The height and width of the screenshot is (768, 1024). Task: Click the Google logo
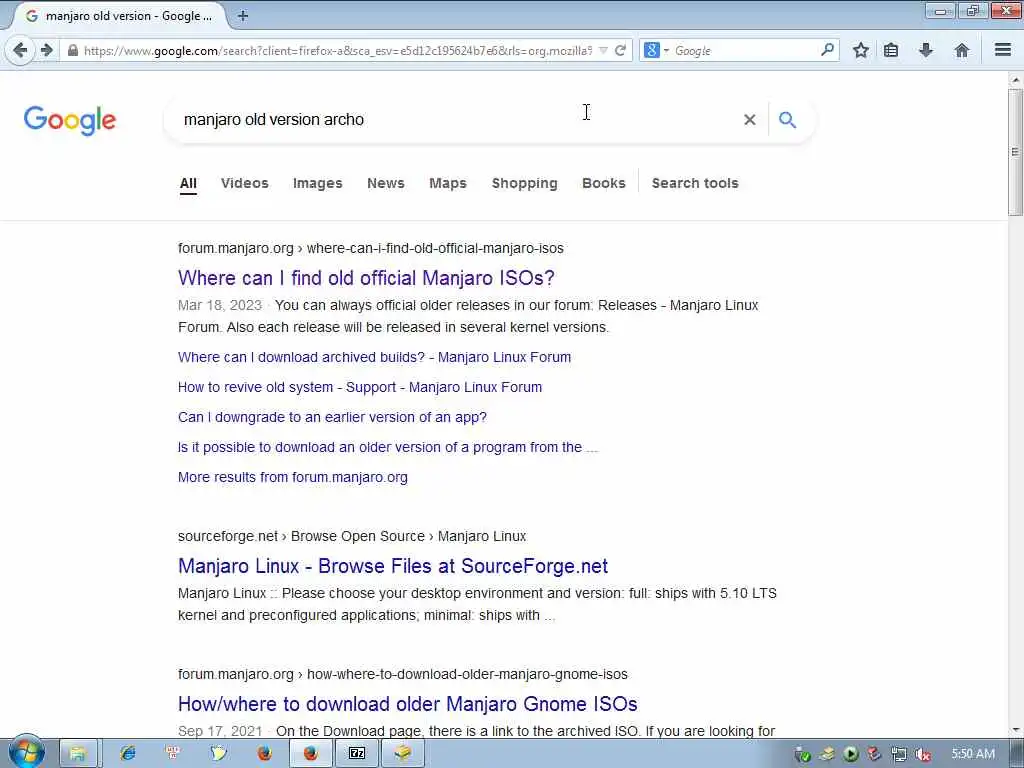click(69, 120)
